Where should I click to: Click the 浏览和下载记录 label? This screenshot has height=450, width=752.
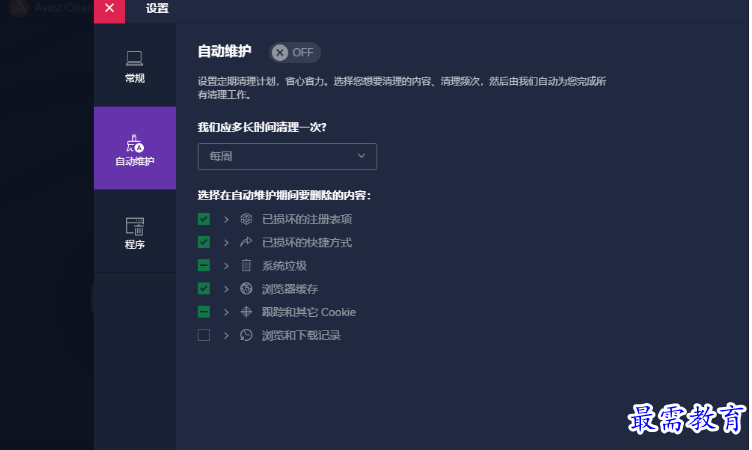pyautogui.click(x=301, y=335)
